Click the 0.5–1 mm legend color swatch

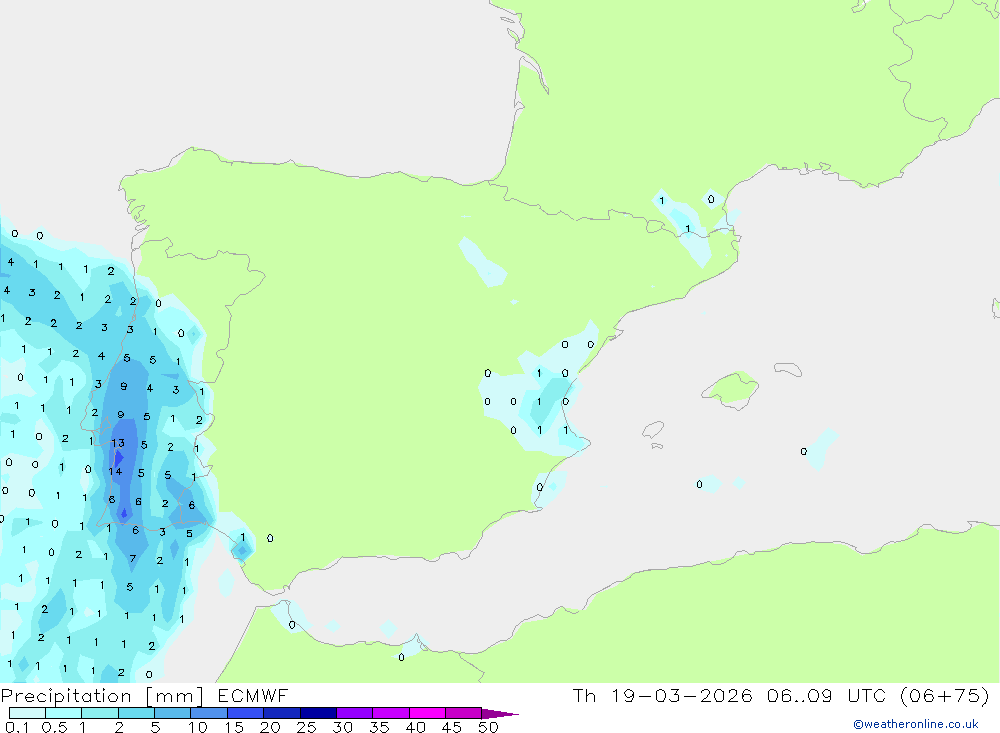point(64,713)
